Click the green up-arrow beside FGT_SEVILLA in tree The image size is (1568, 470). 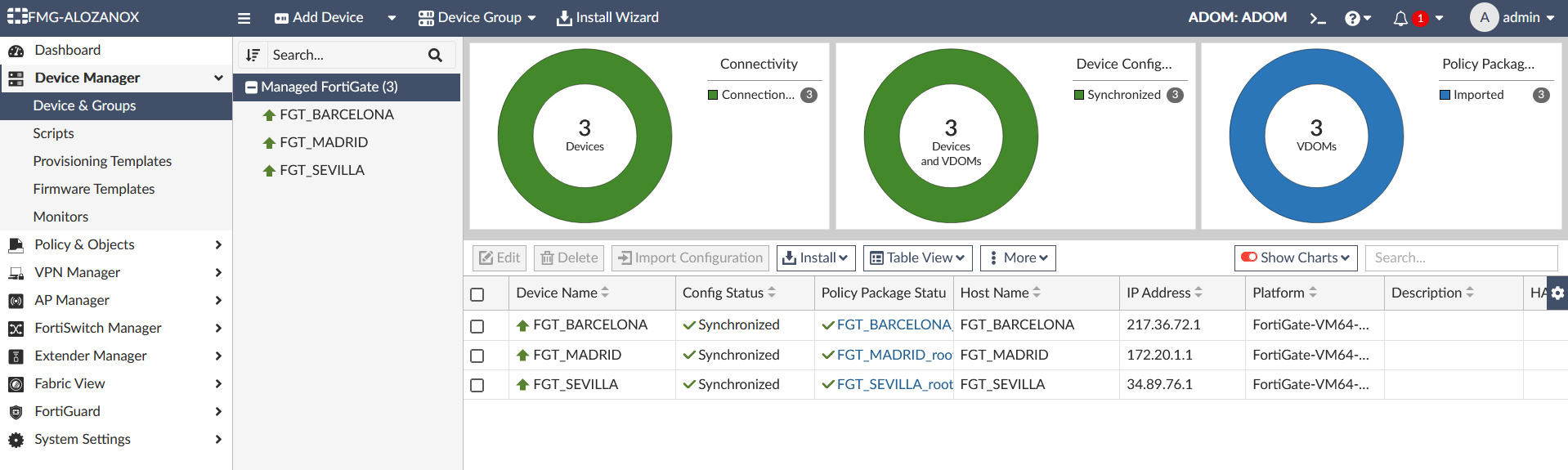269,171
